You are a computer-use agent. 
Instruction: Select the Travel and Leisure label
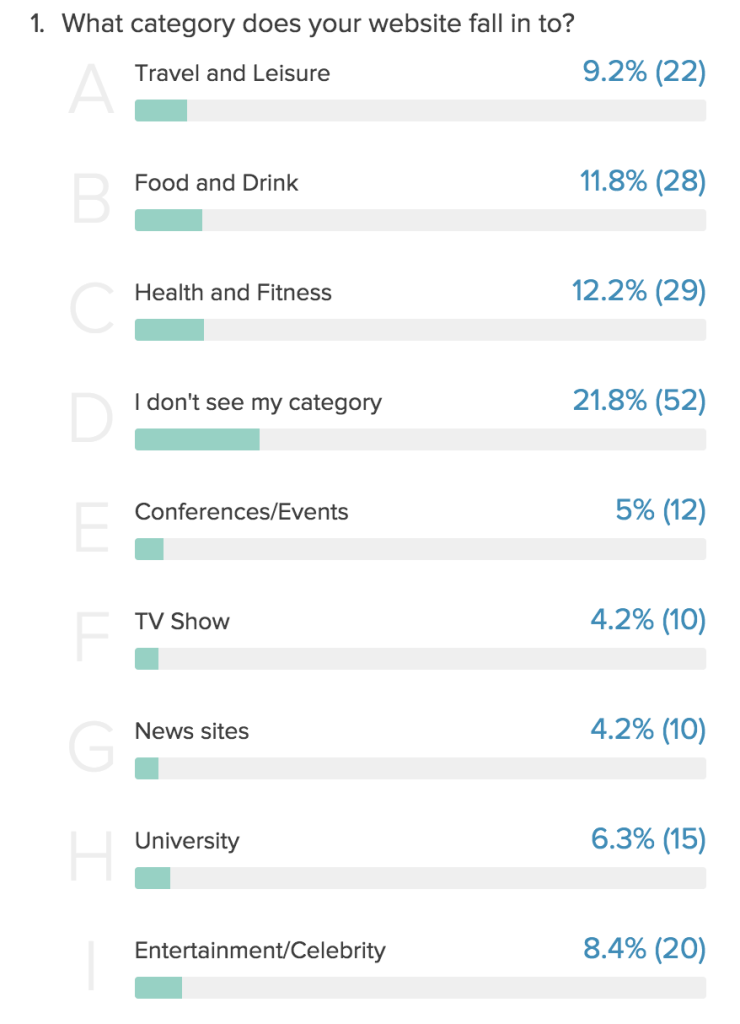[232, 73]
